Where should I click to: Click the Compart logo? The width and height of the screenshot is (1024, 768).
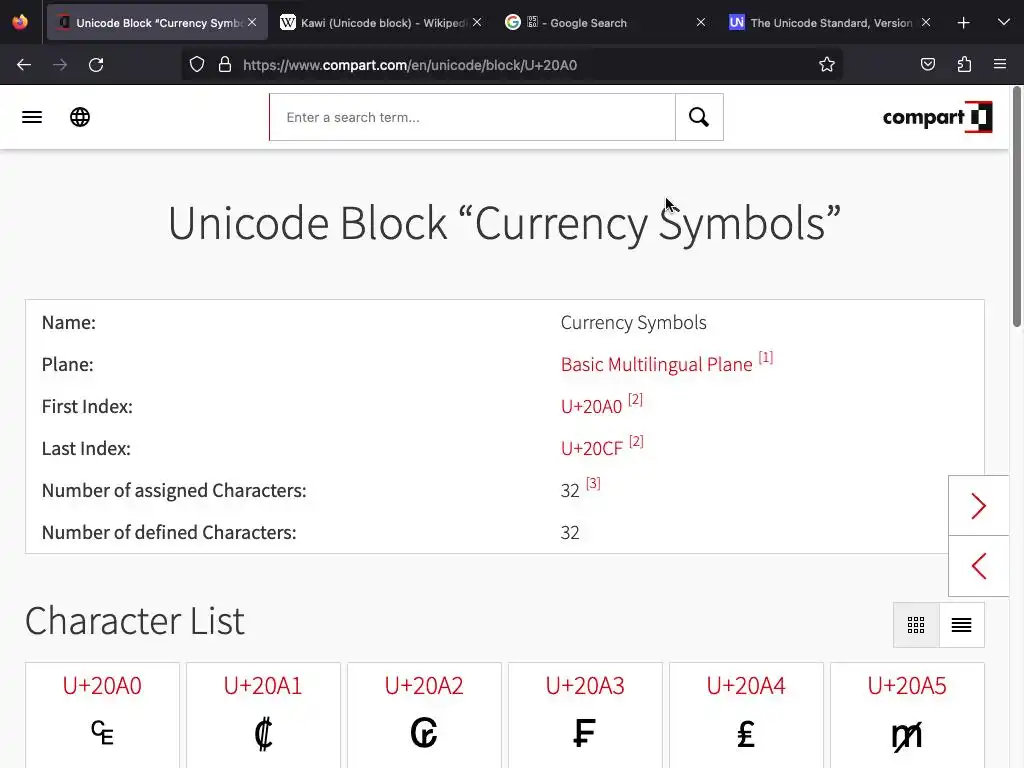(x=937, y=117)
